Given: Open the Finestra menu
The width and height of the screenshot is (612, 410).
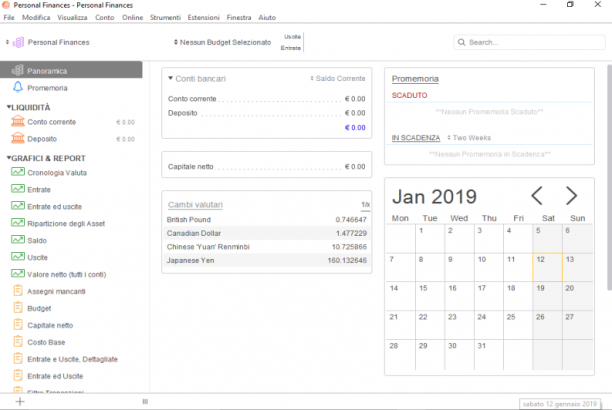Looking at the screenshot, I should coord(239,18).
